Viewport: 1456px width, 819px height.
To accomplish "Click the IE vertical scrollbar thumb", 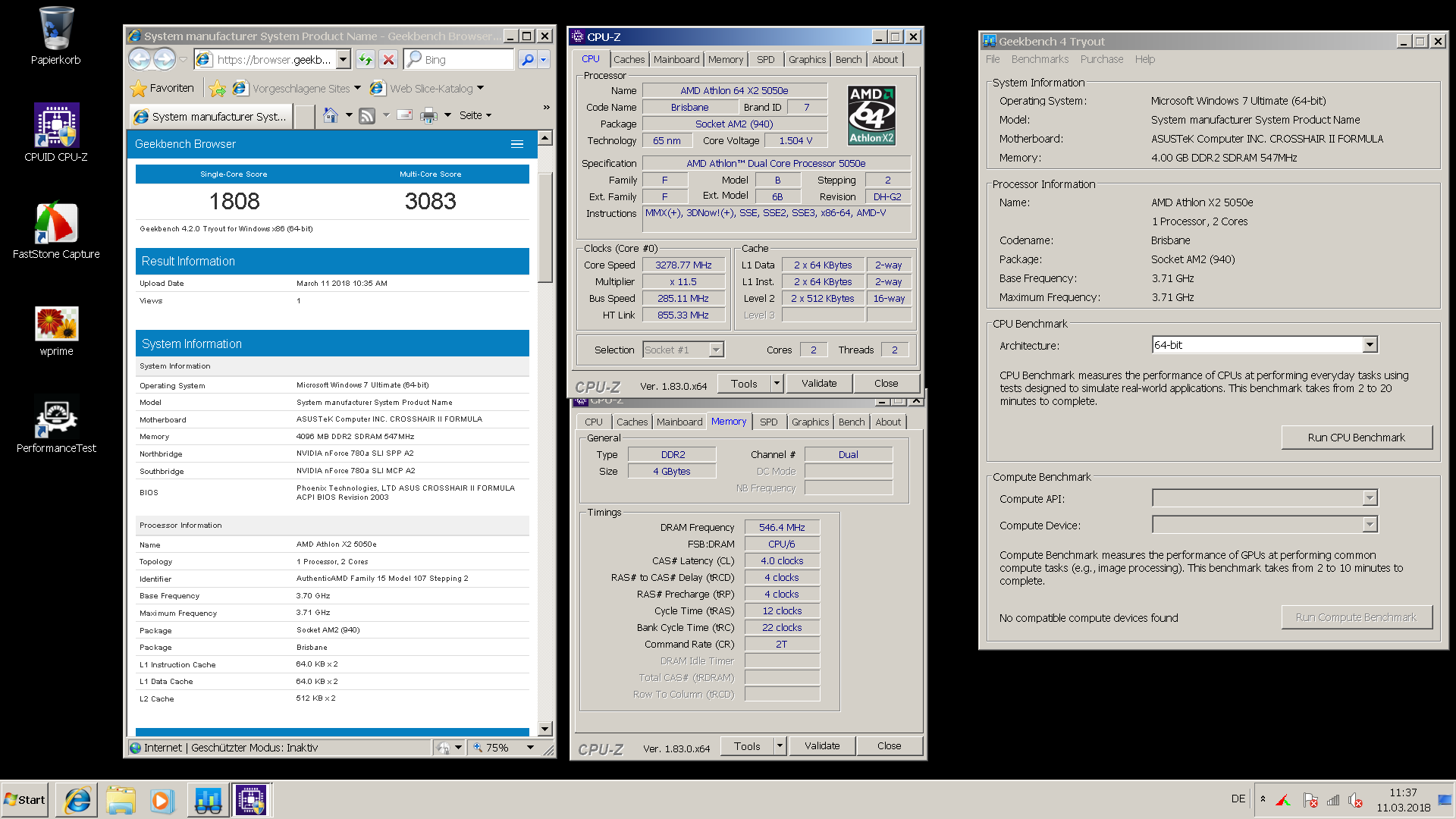I will click(x=545, y=227).
